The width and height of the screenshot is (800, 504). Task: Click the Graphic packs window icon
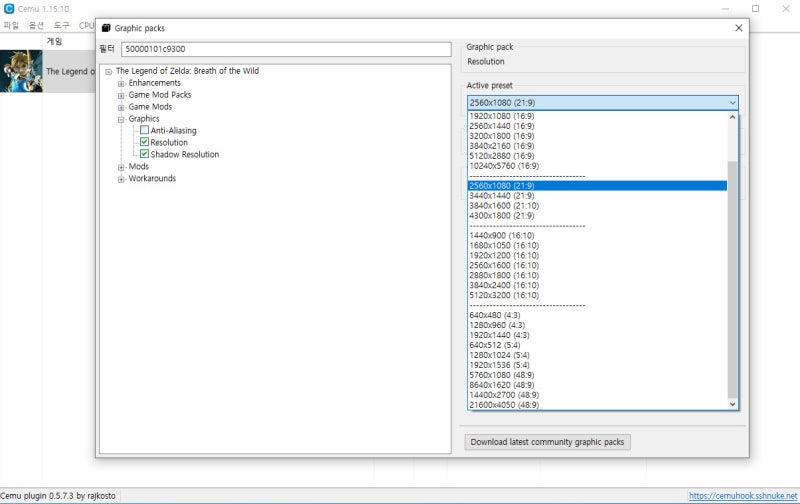pos(106,28)
